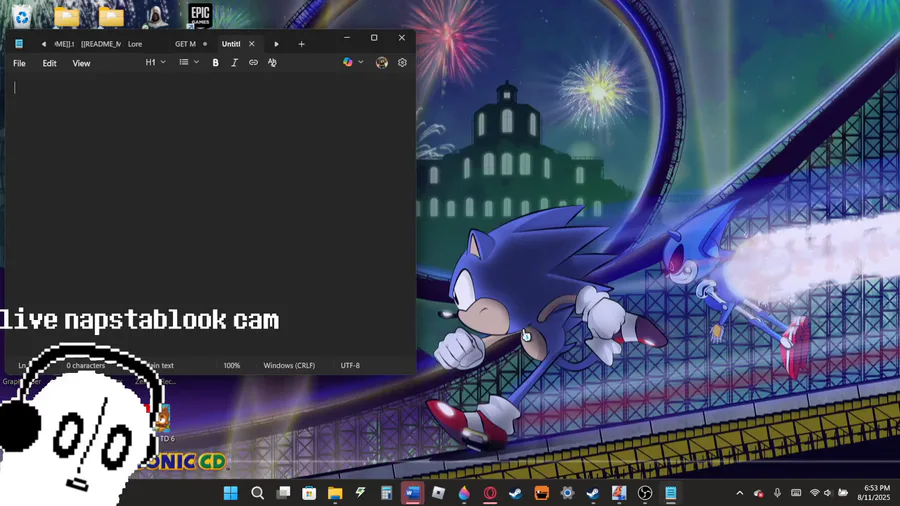Open the Notepad account profile picture

(x=382, y=63)
